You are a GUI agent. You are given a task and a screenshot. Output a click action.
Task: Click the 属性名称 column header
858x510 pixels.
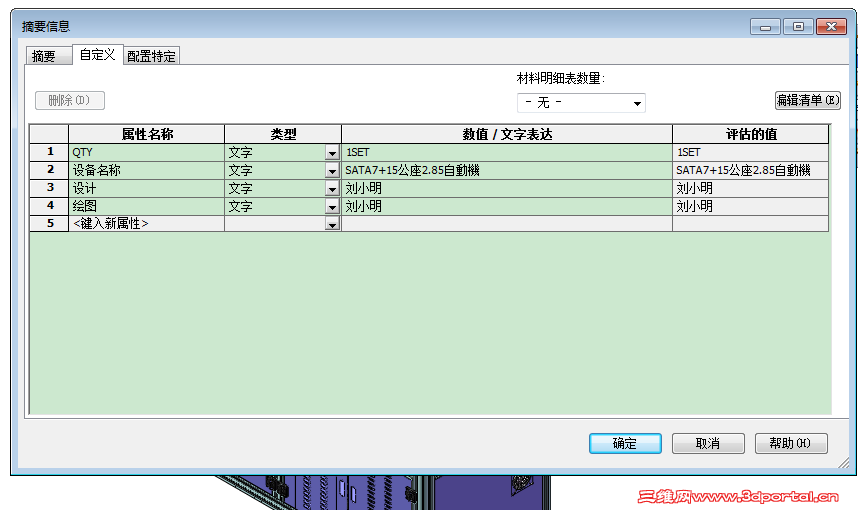(147, 135)
